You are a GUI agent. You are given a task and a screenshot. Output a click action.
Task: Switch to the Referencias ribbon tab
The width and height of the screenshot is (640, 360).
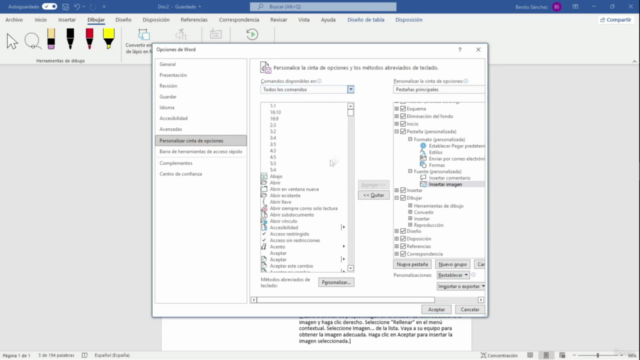click(x=194, y=20)
